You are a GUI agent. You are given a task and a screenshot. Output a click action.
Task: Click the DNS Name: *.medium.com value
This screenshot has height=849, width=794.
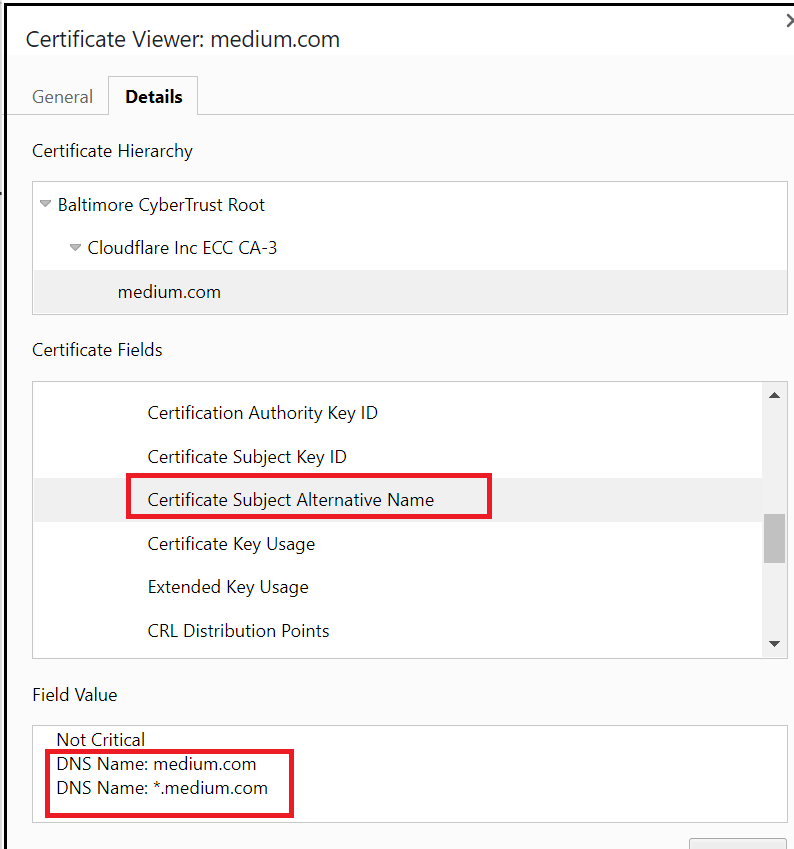162,788
